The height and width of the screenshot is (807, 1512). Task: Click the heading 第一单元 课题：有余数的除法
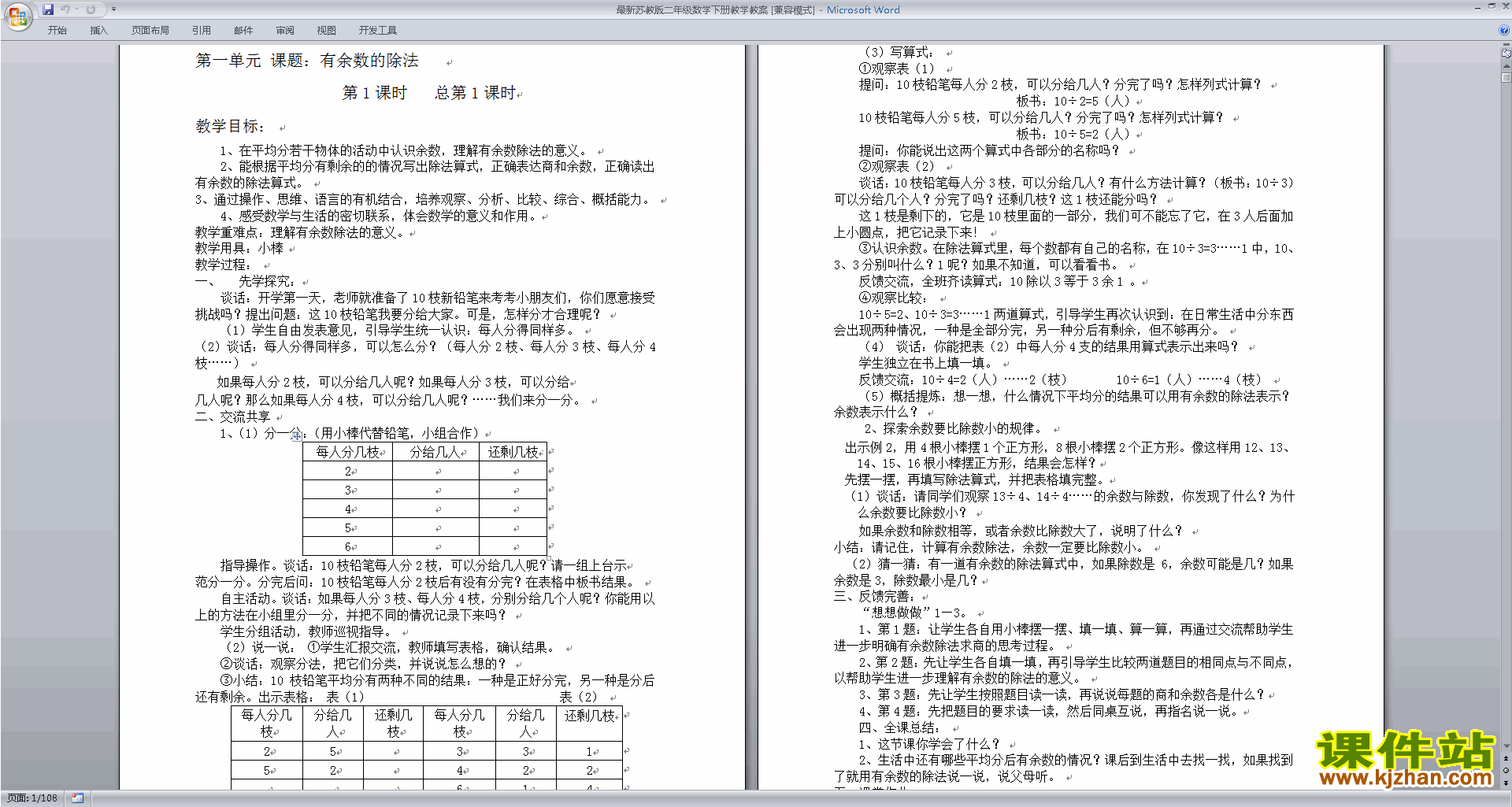(x=306, y=61)
